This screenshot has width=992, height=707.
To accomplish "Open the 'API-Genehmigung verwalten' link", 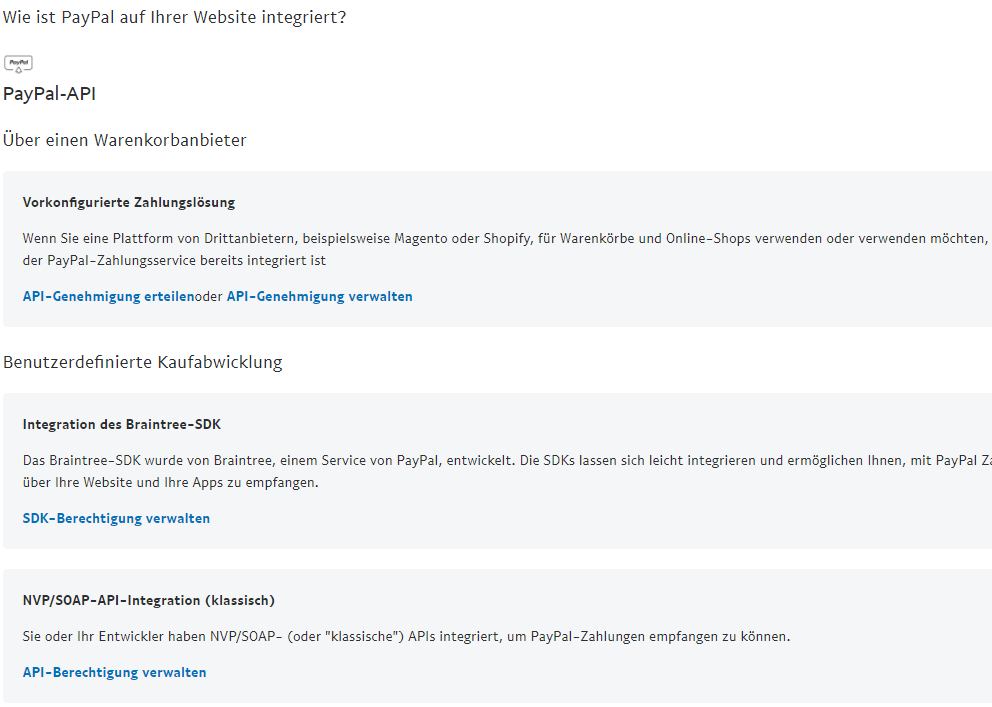I will [x=319, y=297].
